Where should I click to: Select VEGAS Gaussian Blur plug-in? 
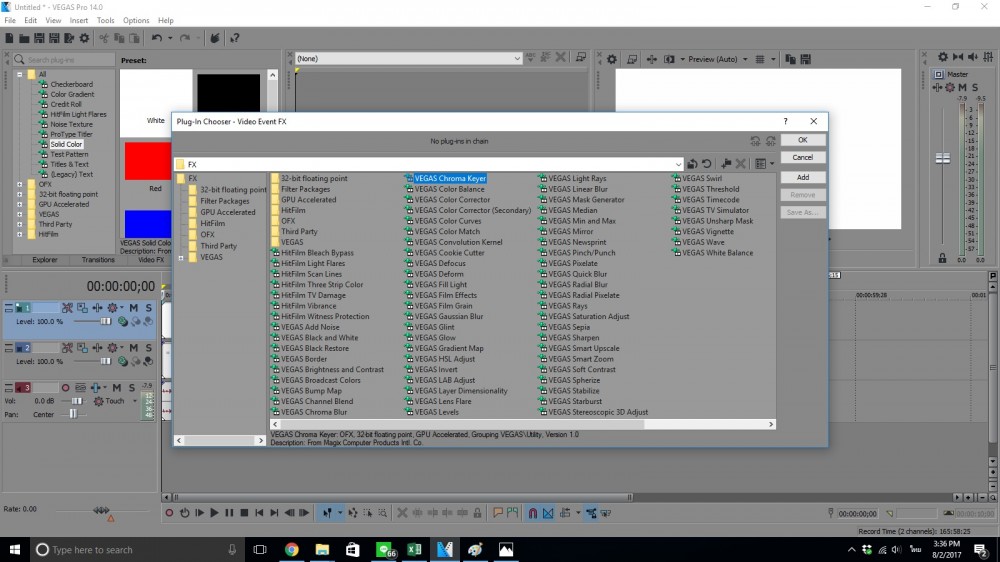pos(449,316)
